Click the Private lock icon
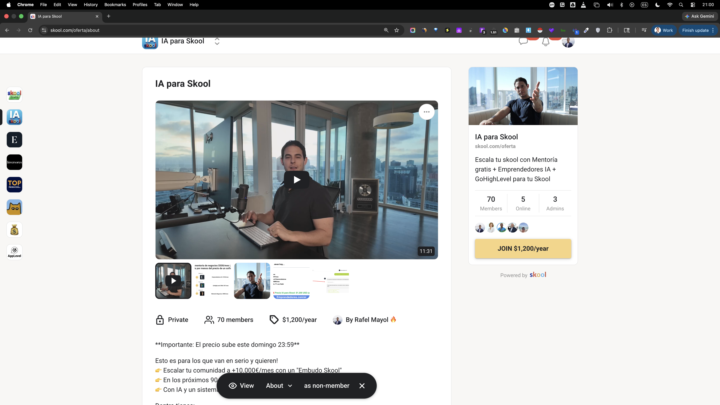Viewport: 720px width, 405px height. (160, 320)
